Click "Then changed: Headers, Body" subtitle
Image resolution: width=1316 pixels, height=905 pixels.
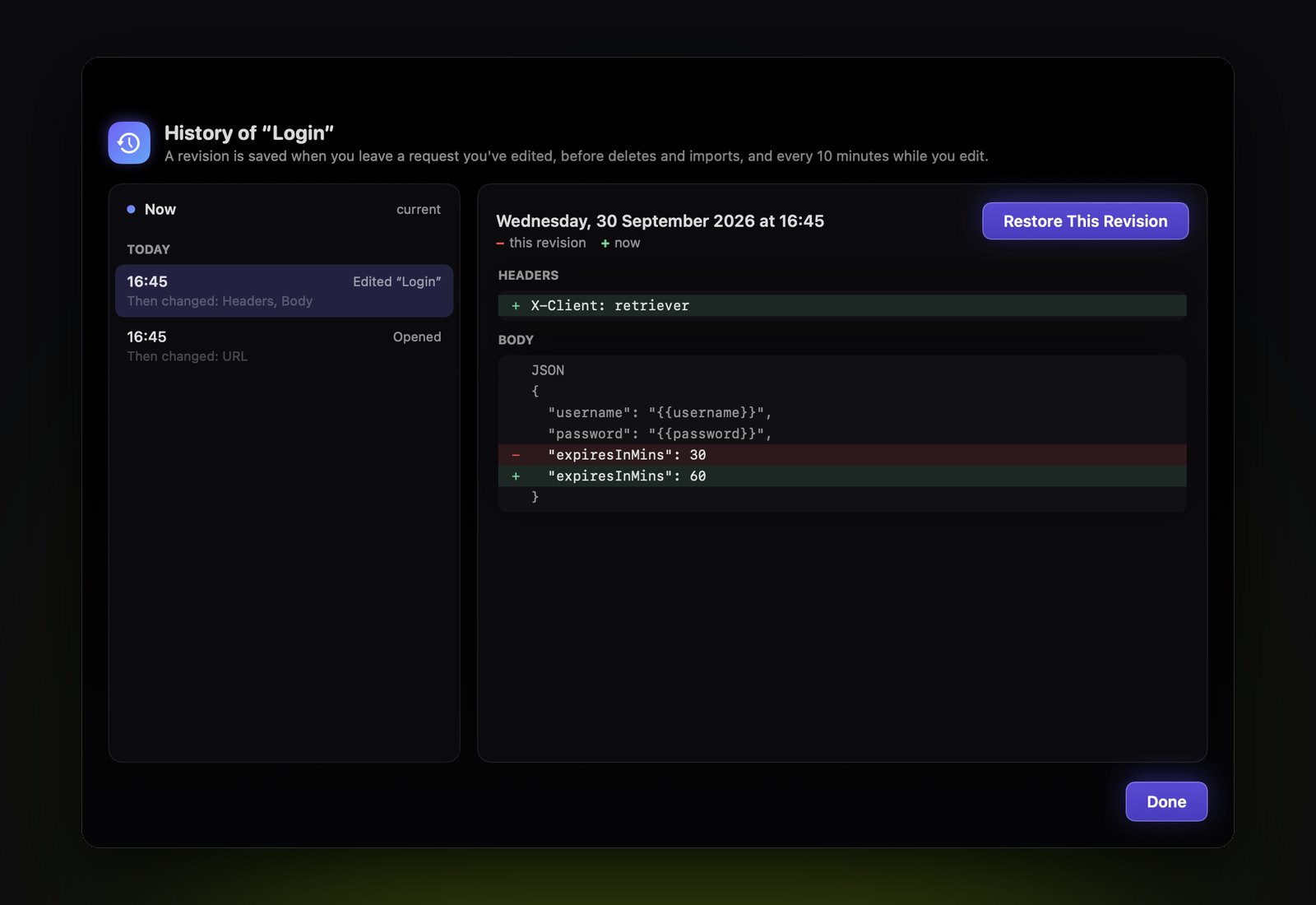[220, 301]
